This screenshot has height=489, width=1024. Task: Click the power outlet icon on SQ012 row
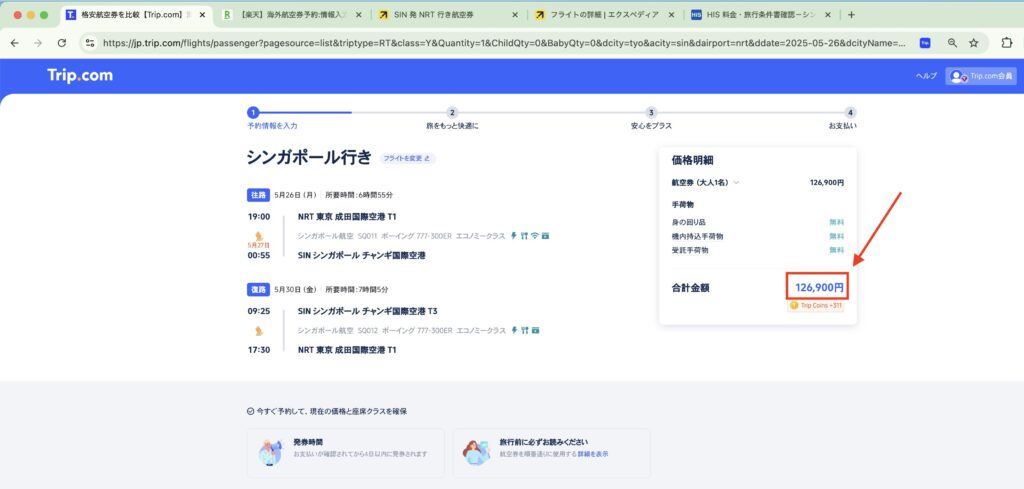click(514, 330)
